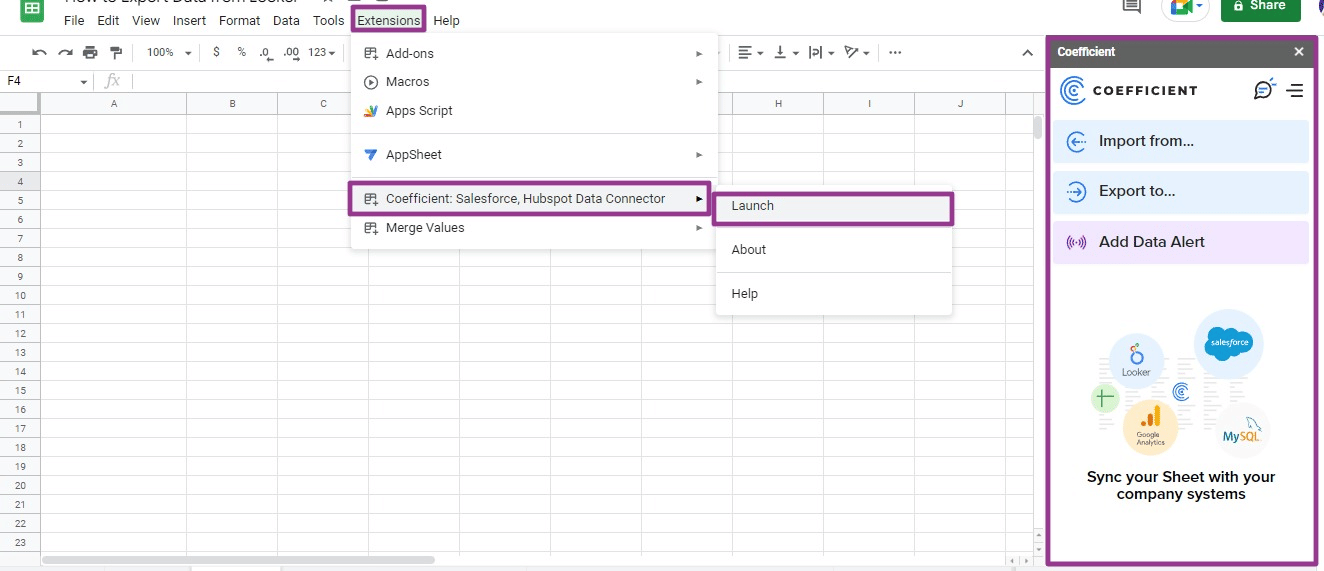This screenshot has height=571, width=1324.
Task: Click Import from... in Coefficient sidebar
Action: (1180, 141)
